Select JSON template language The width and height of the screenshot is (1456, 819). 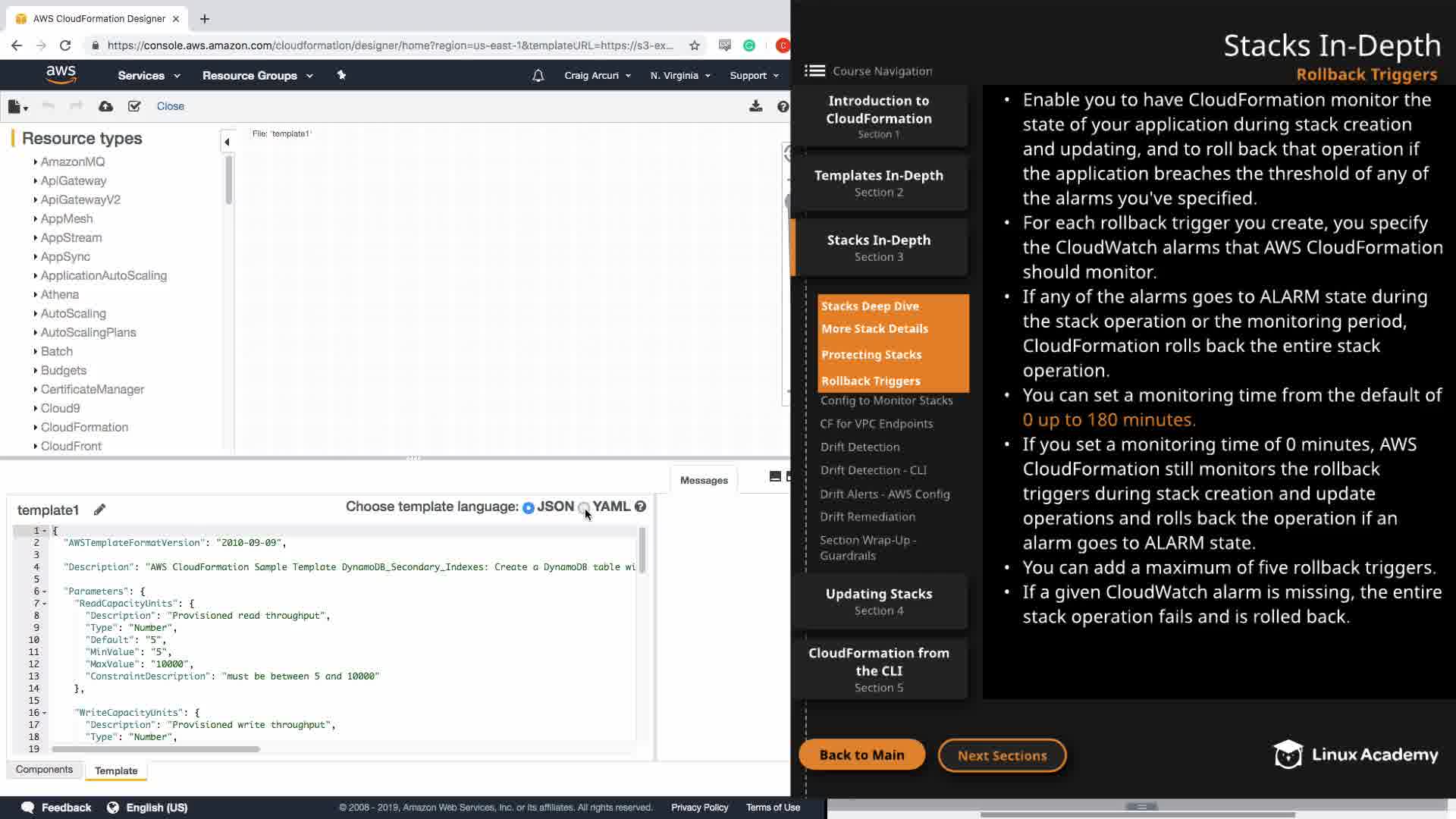[x=529, y=507]
